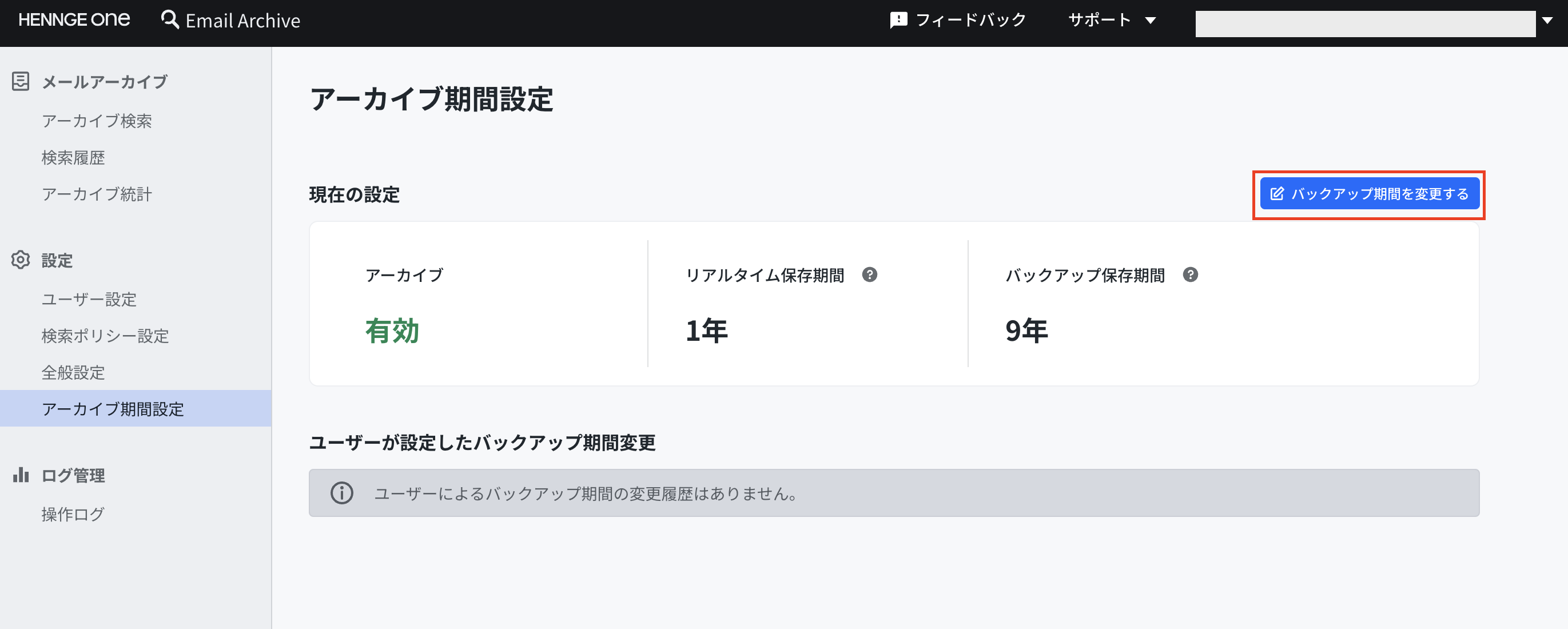Click the Email Archive magnifier icon
This screenshot has width=1568, height=629.
[x=170, y=20]
